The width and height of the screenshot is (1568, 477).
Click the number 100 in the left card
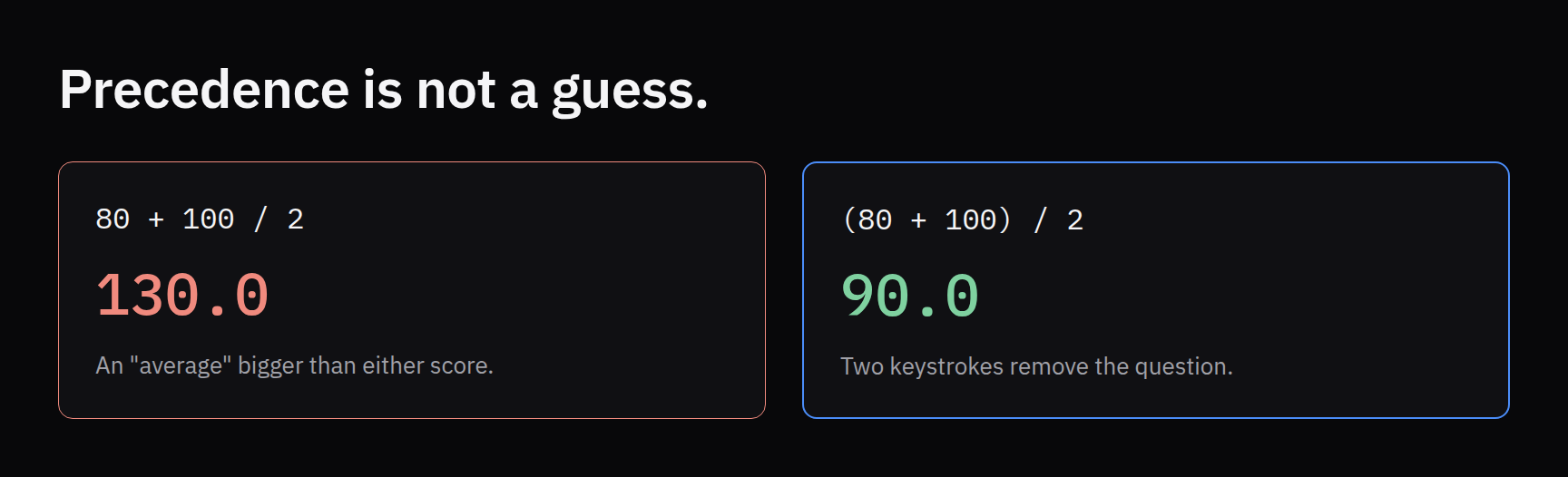tap(208, 219)
